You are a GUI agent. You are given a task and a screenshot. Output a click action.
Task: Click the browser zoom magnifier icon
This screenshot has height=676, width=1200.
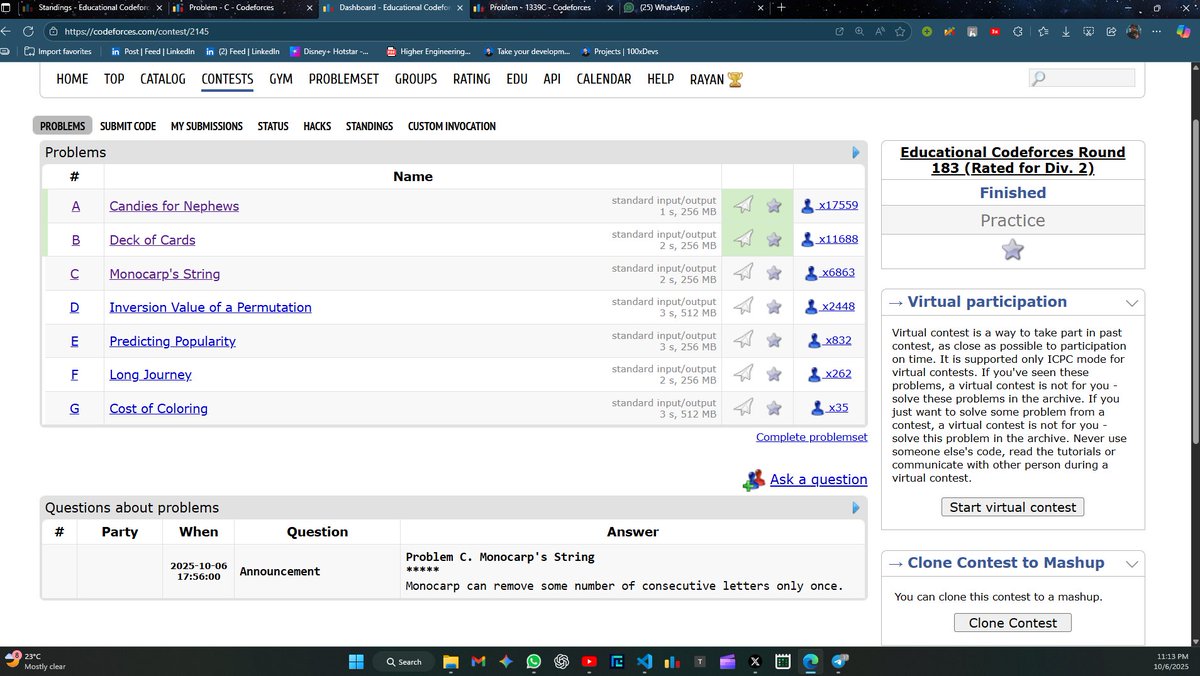tap(859, 31)
